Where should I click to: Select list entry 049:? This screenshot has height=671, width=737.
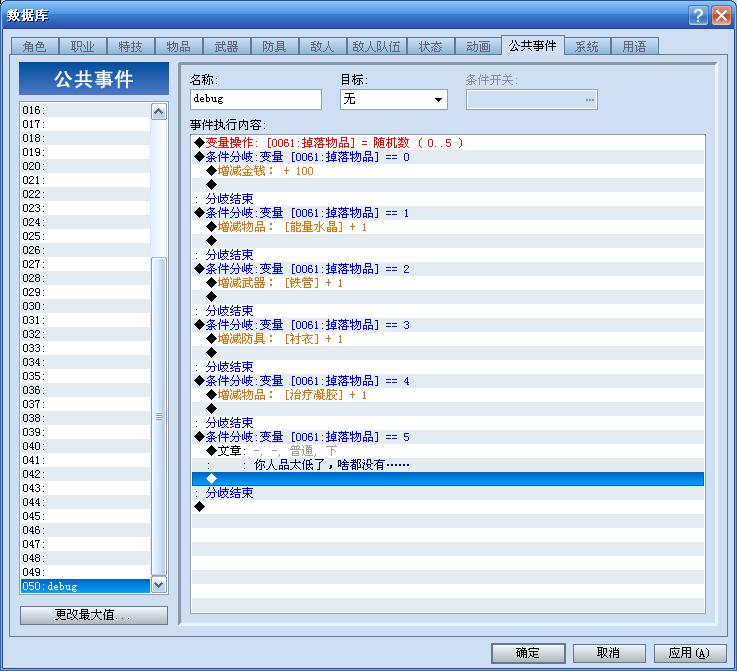[86, 572]
